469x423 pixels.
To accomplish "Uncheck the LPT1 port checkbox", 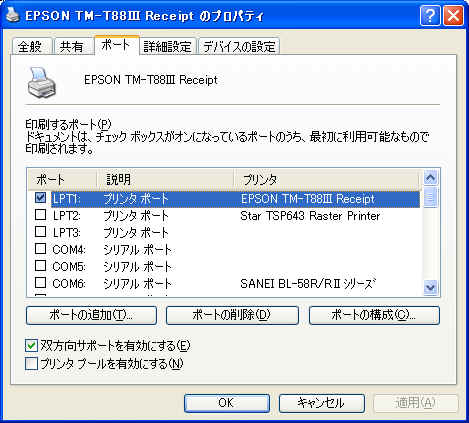I will click(x=40, y=198).
